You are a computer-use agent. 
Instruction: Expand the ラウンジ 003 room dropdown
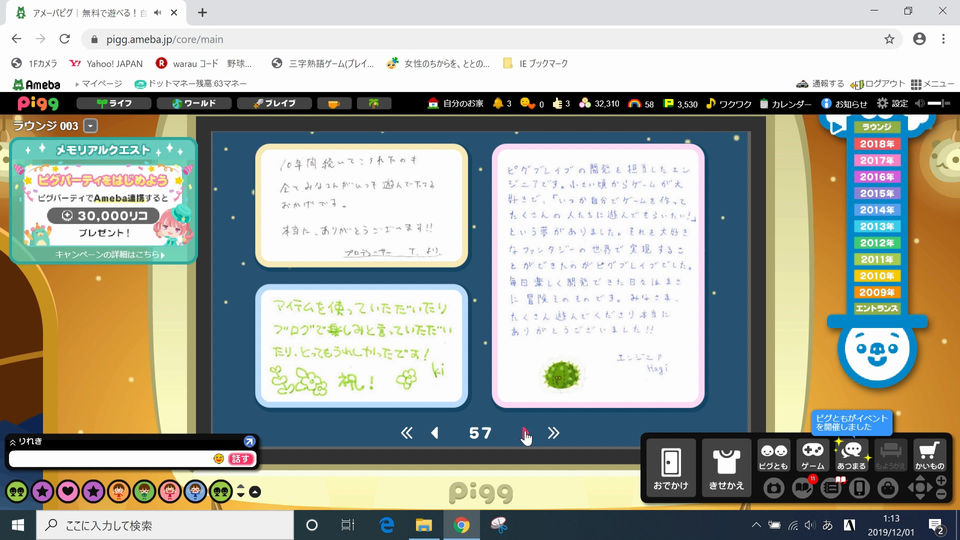91,126
